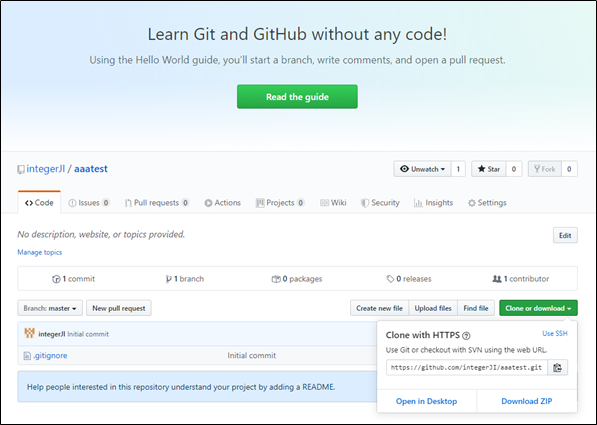The width and height of the screenshot is (597, 425).
Task: Click the tag icon beside 0 releases
Action: (390, 279)
